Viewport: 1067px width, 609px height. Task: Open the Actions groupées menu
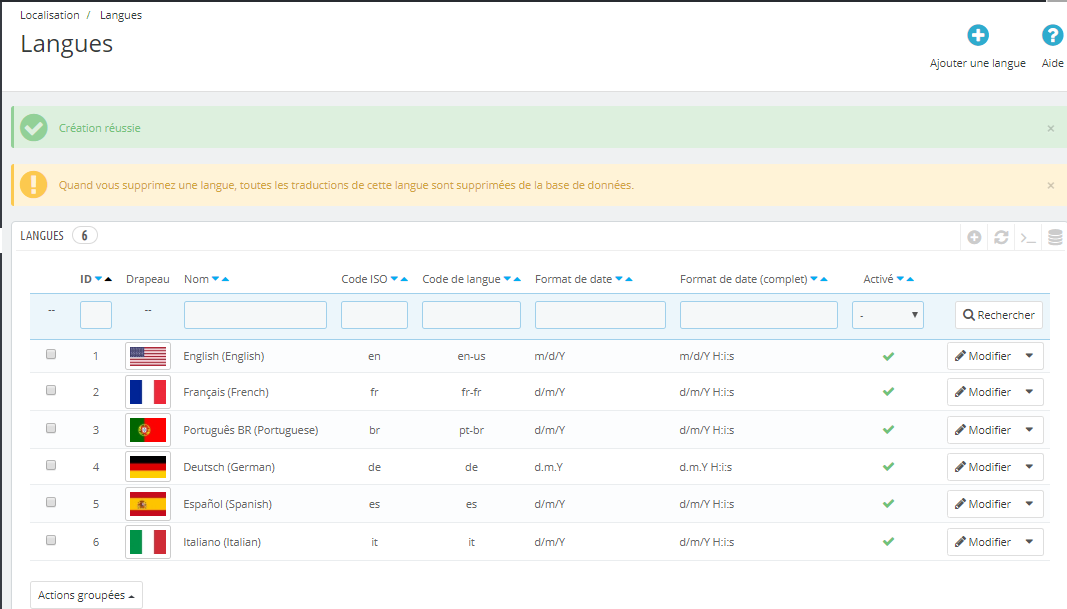[x=86, y=595]
